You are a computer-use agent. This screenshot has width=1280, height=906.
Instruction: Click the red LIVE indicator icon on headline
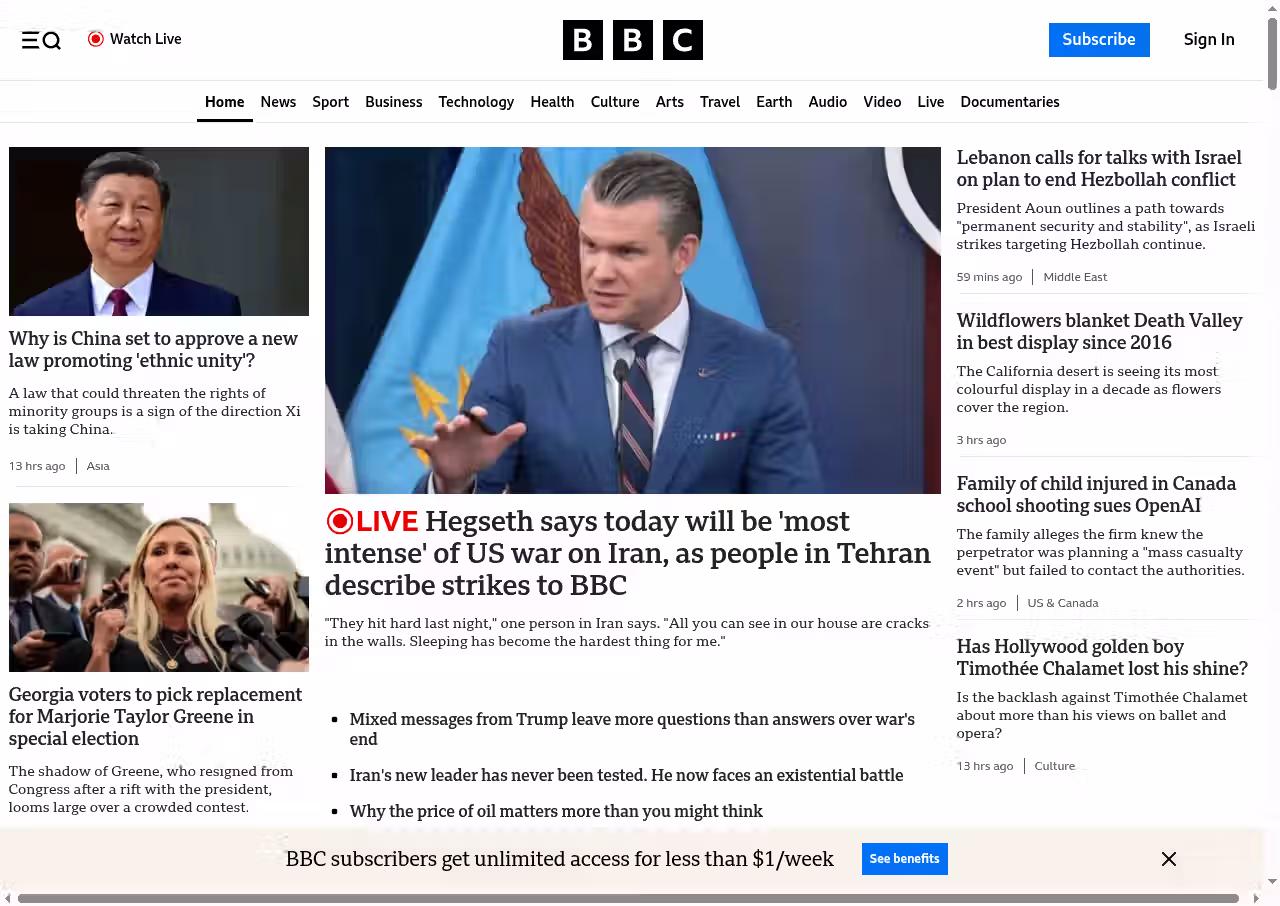click(x=340, y=521)
